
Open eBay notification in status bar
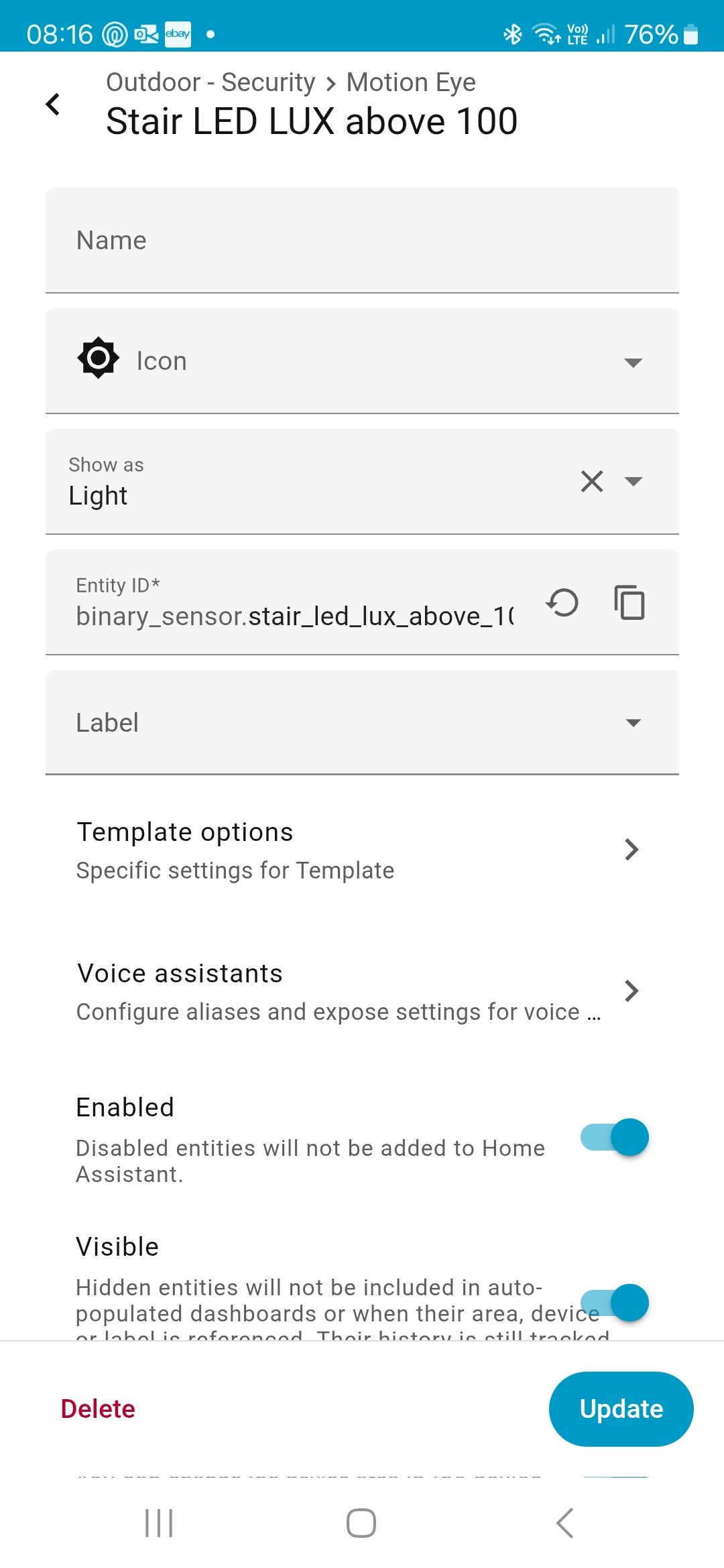(x=178, y=34)
